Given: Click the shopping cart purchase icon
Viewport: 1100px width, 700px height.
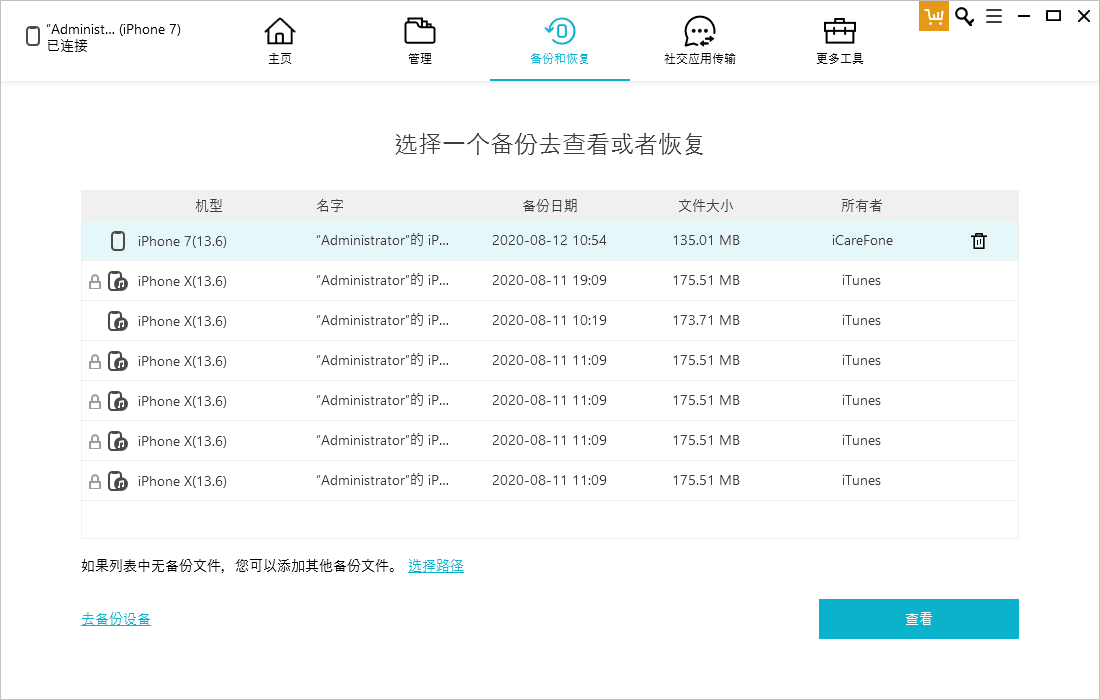Looking at the screenshot, I should pos(933,16).
